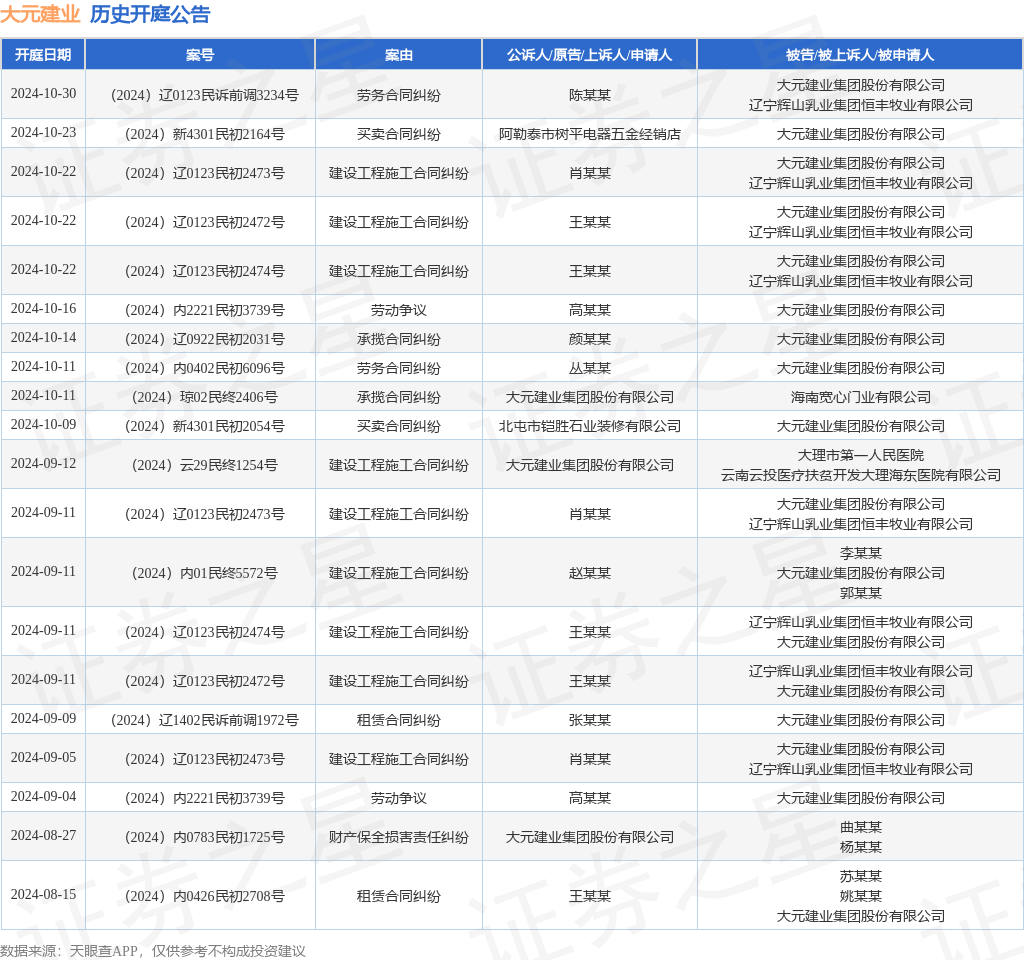Click the date 2024-10-30
1024x960 pixels.
click(43, 93)
